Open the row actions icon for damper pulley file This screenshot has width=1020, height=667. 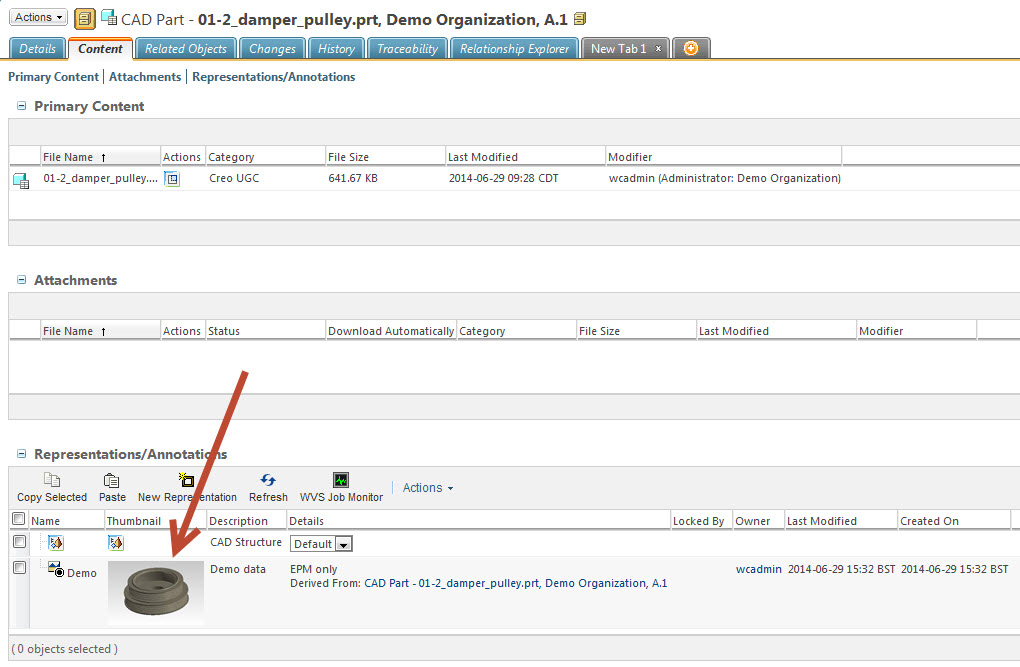pos(172,178)
